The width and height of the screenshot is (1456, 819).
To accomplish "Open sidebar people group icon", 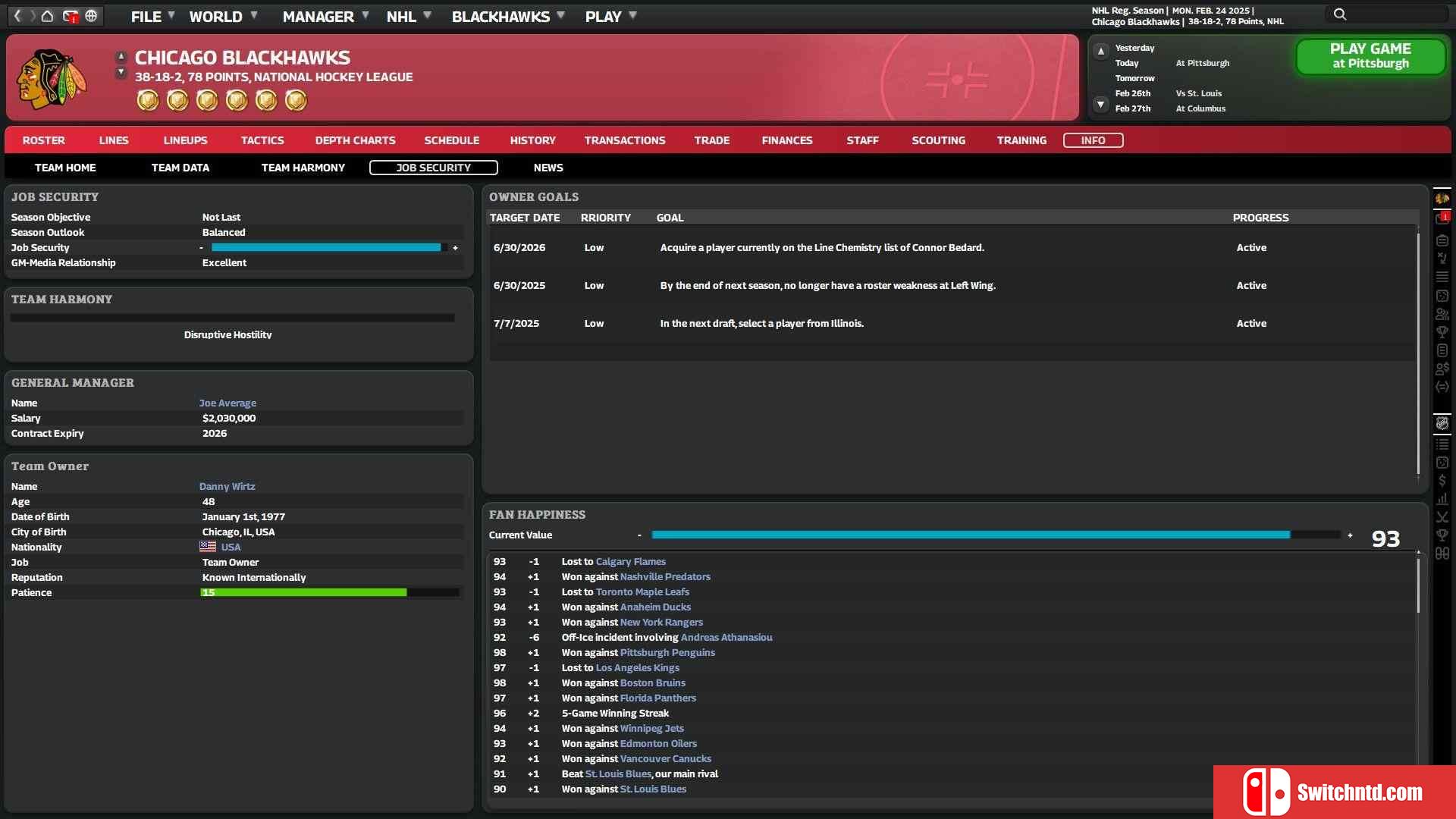I will coord(1442,314).
